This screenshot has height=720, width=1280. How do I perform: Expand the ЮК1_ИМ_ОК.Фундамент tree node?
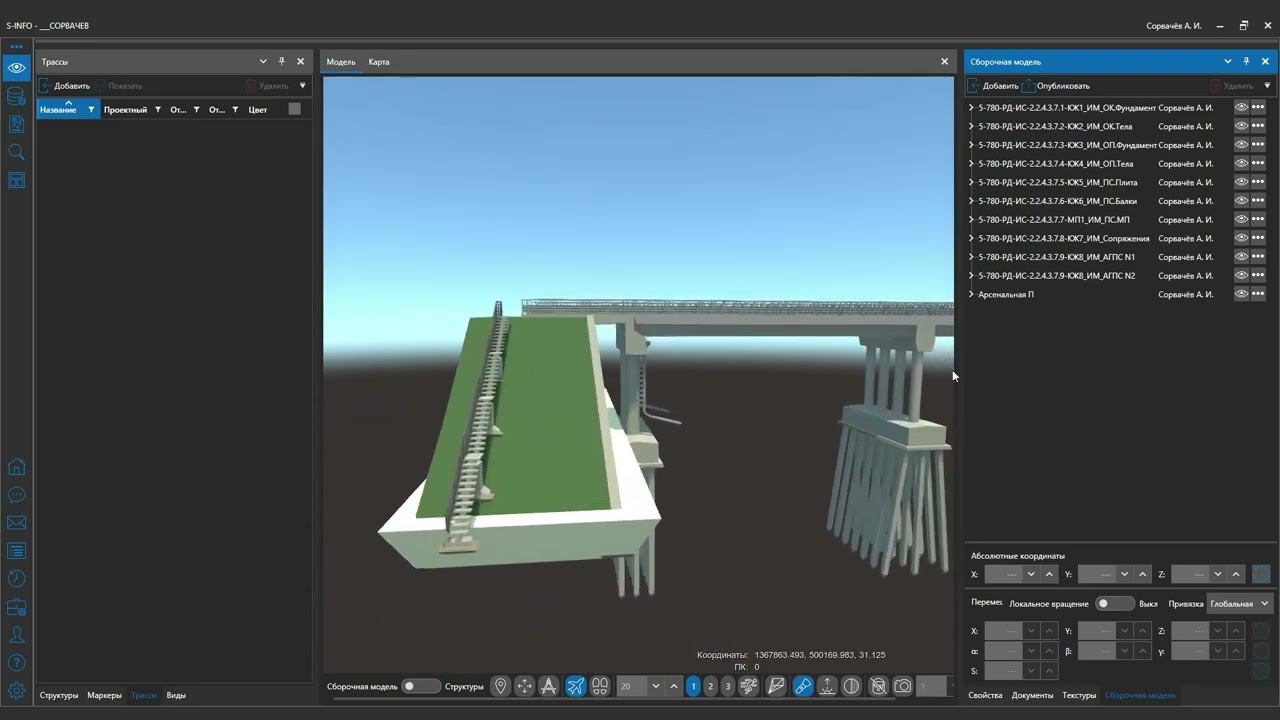click(971, 107)
